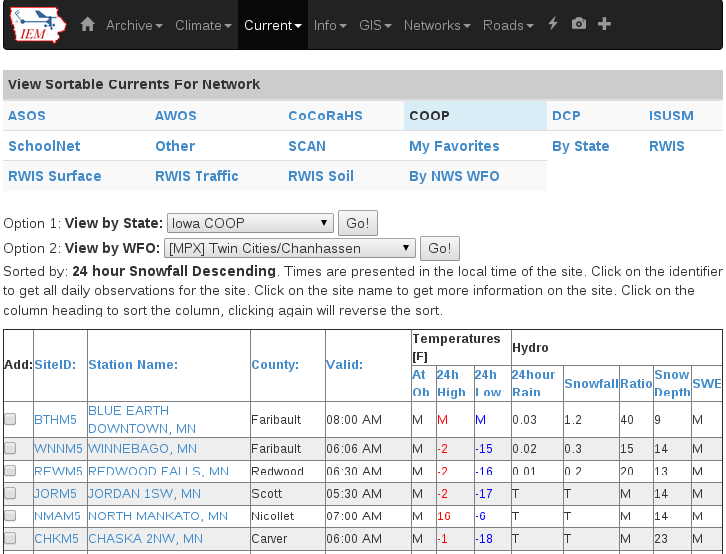Open NORTH MANKATO, MN station info

tap(158, 516)
